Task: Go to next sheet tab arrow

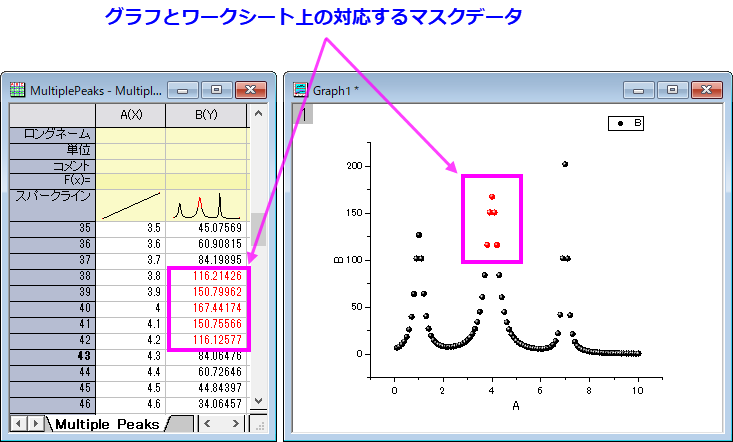Action: 35,424
